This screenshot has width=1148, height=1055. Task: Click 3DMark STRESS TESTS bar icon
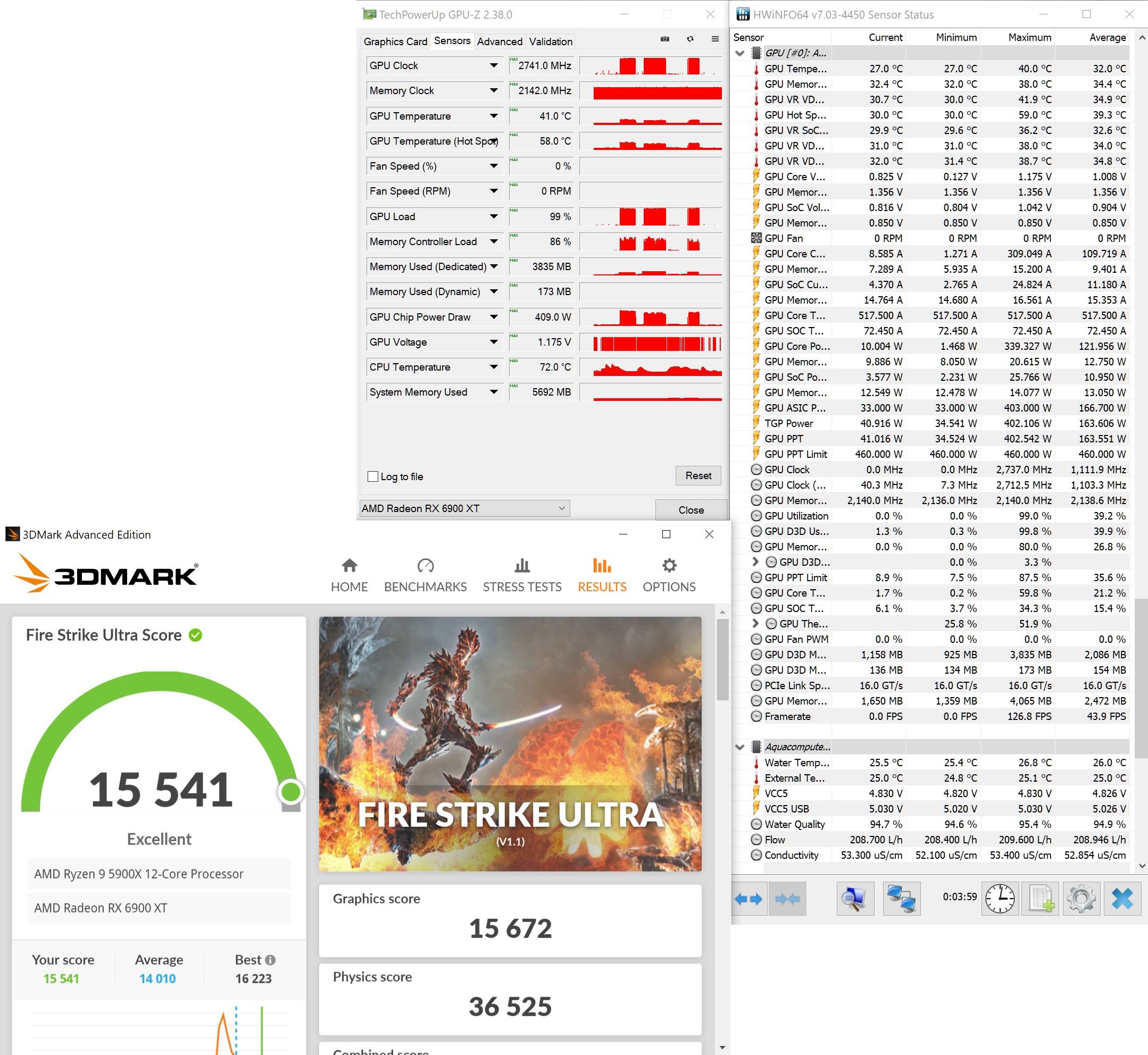pyautogui.click(x=522, y=566)
